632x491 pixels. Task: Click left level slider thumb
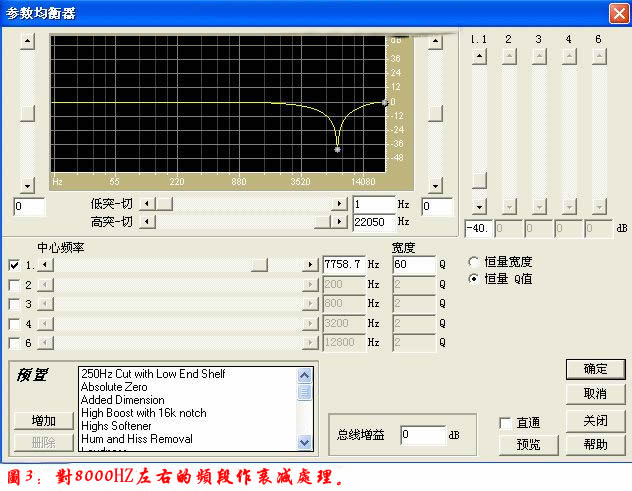click(x=27, y=114)
